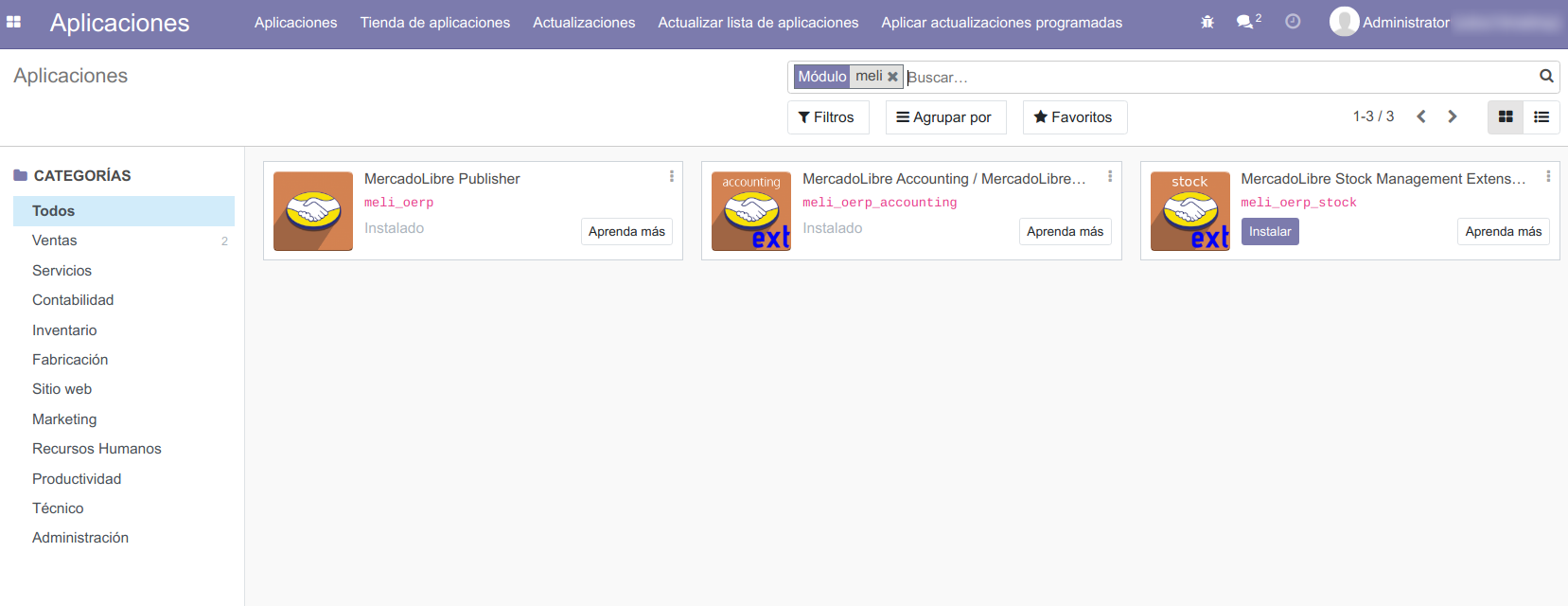The height and width of the screenshot is (606, 1568).
Task: Select the Todos category
Action: click(124, 211)
